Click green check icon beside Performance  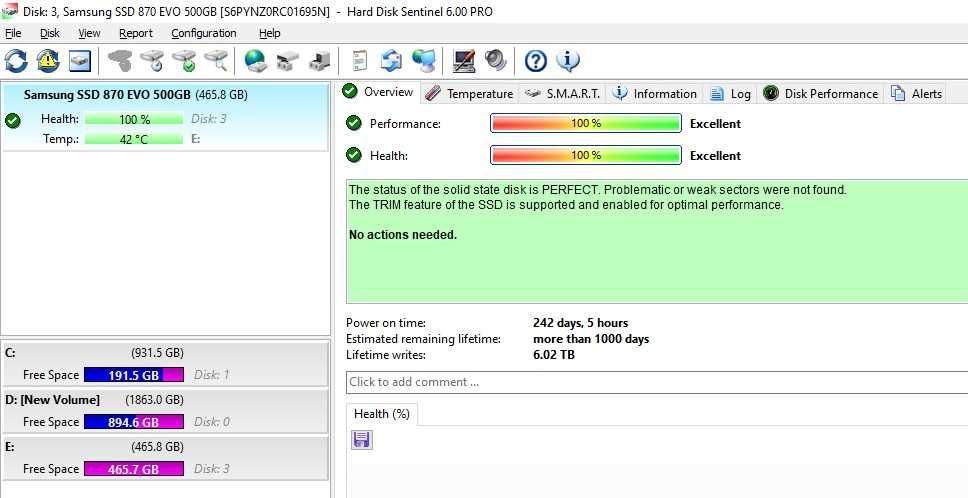click(x=354, y=123)
